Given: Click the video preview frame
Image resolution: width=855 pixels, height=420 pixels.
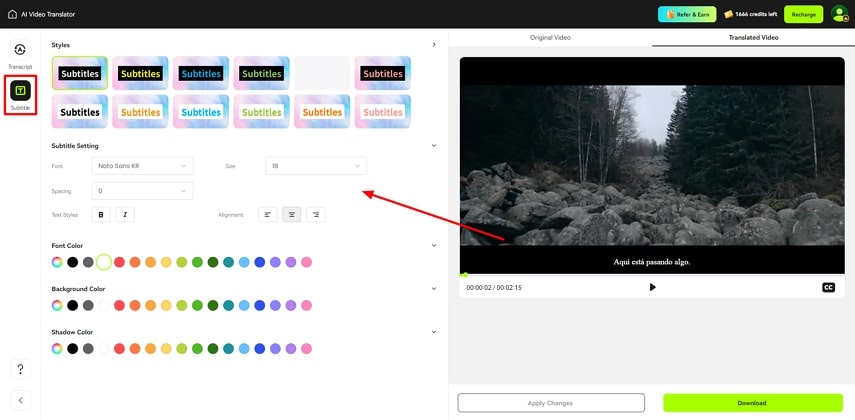Looking at the screenshot, I should point(652,165).
